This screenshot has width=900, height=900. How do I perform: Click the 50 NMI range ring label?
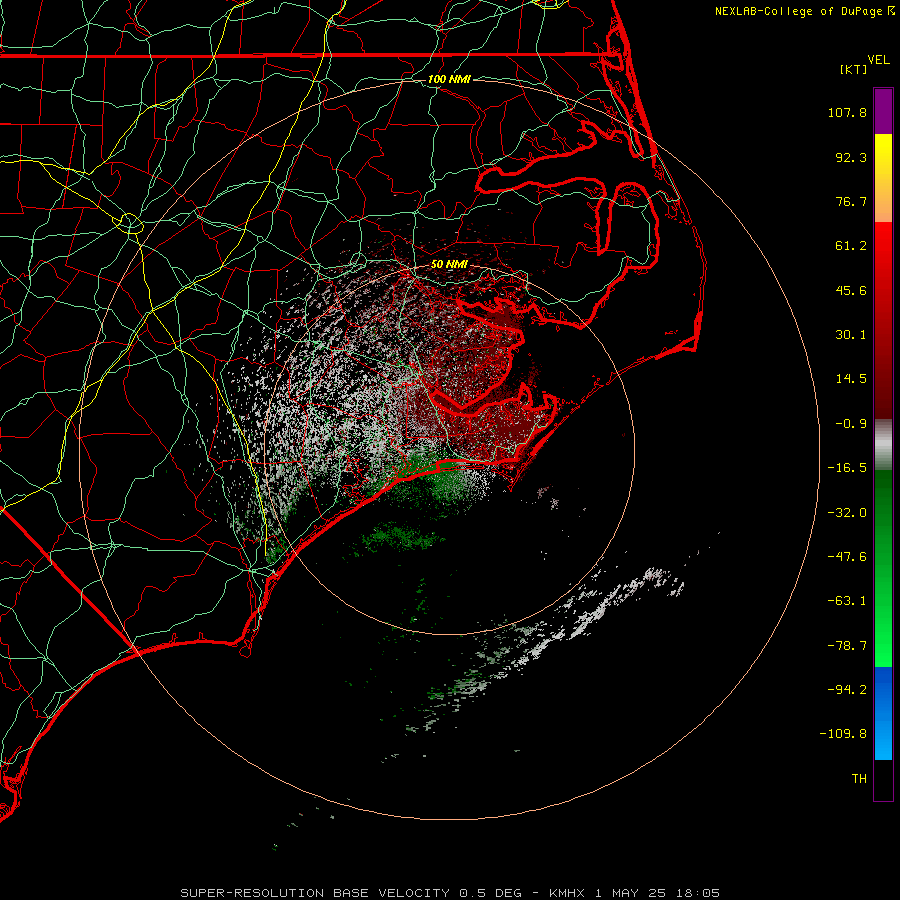coord(449,264)
